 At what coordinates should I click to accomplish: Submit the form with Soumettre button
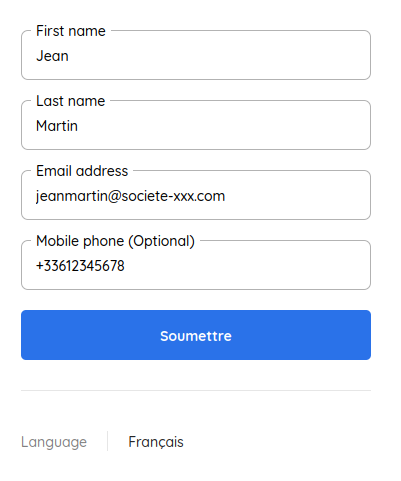[x=196, y=335]
